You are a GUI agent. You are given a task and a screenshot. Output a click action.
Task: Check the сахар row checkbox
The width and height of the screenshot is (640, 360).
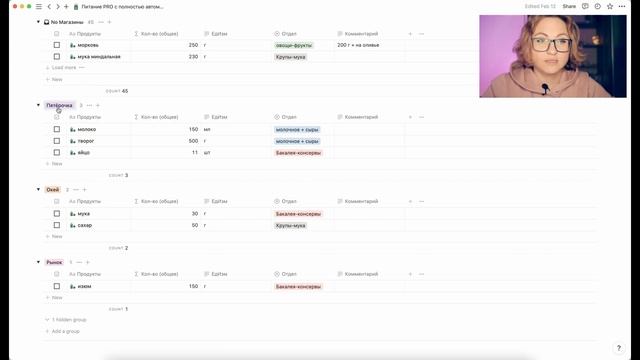[57, 225]
